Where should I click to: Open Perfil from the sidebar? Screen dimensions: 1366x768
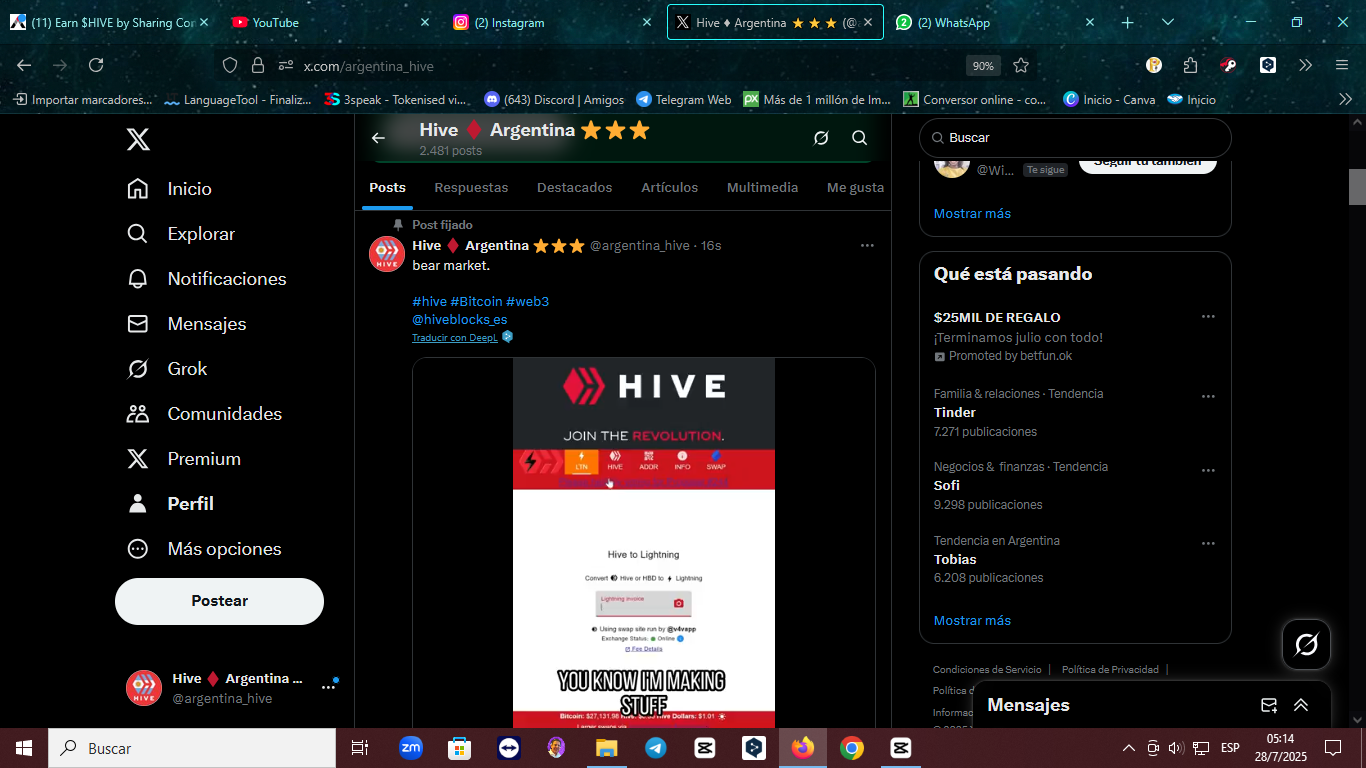pos(170,504)
